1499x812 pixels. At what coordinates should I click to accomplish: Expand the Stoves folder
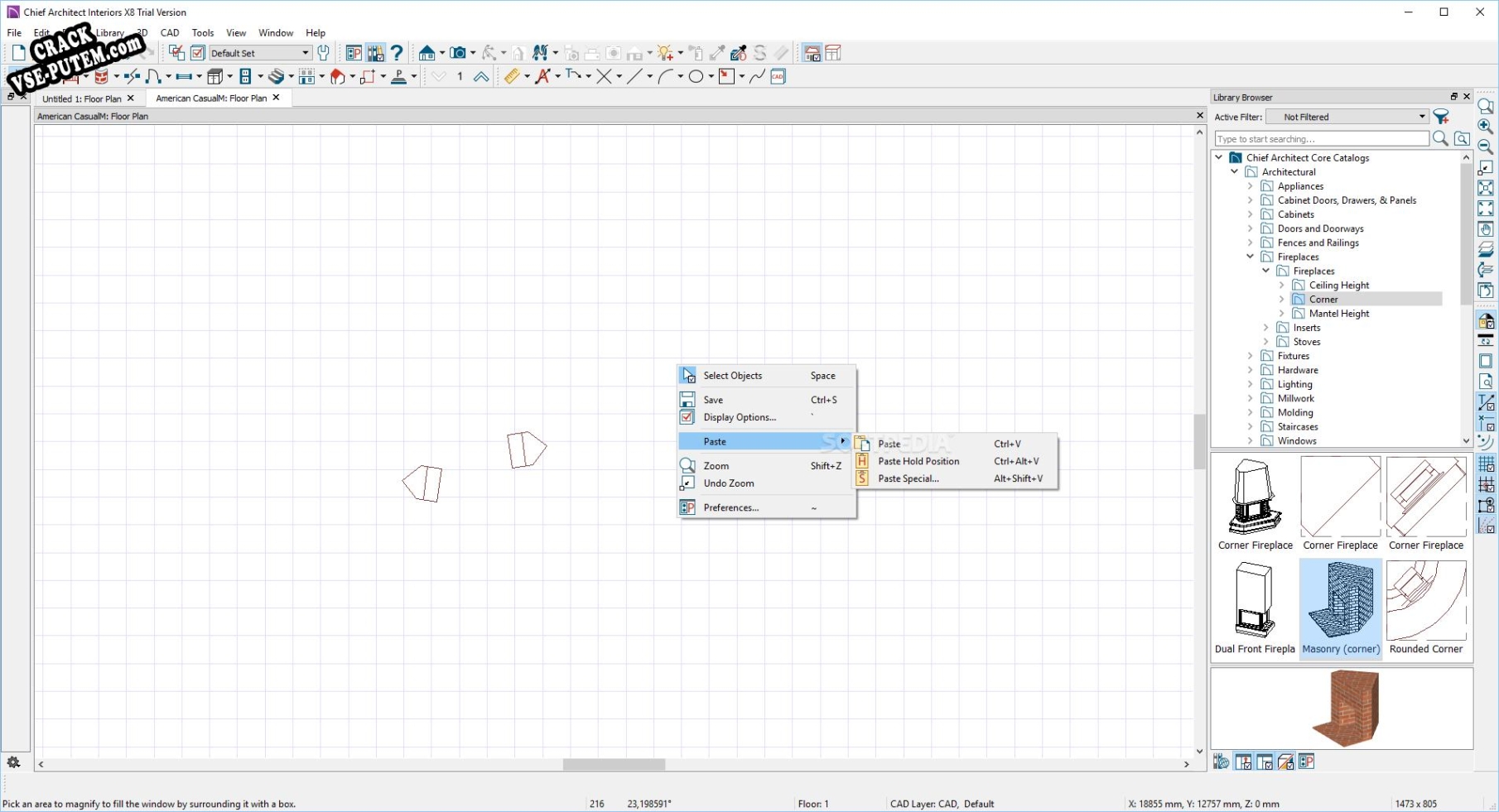coord(1266,342)
